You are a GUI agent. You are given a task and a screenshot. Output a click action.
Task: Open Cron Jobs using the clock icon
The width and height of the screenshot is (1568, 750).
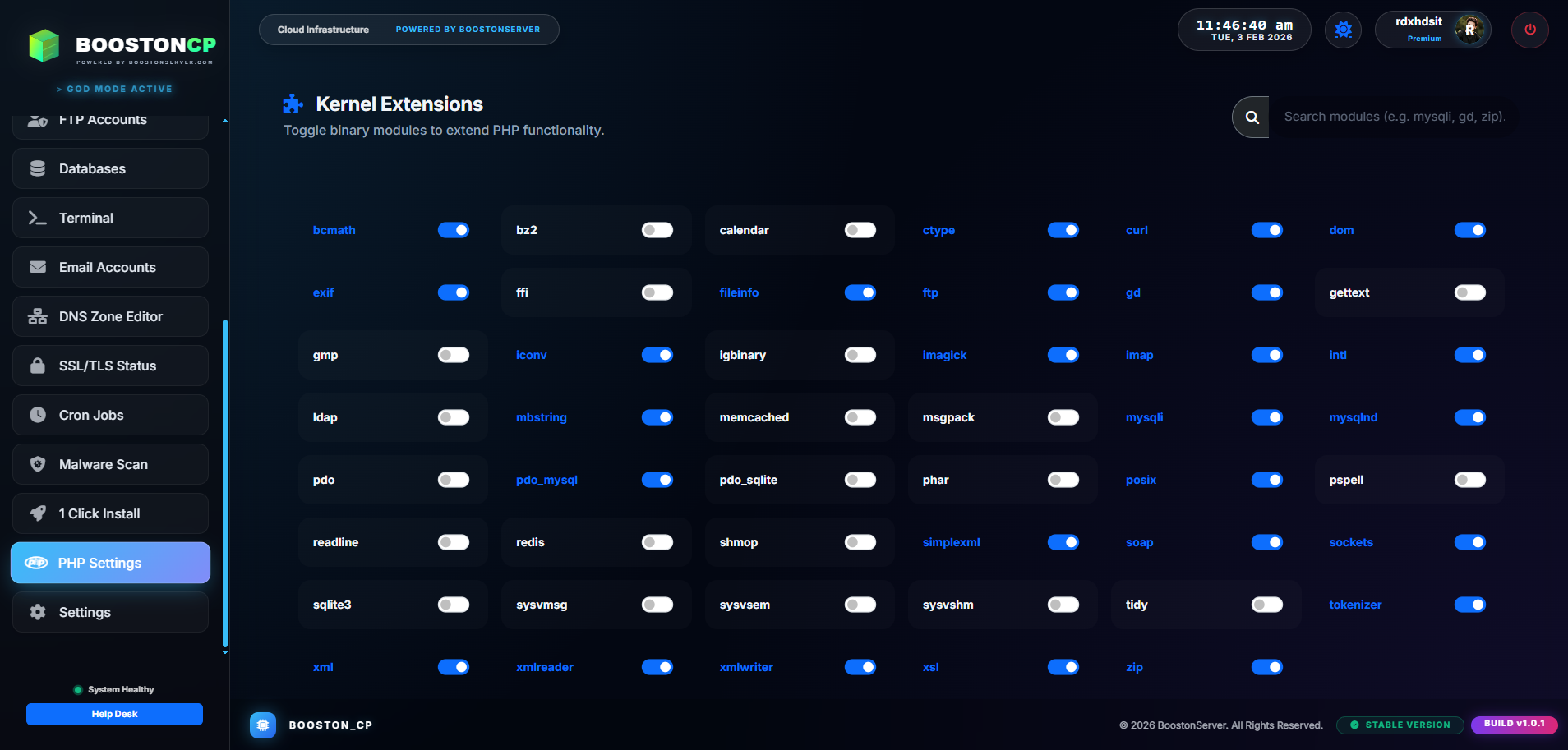point(36,415)
